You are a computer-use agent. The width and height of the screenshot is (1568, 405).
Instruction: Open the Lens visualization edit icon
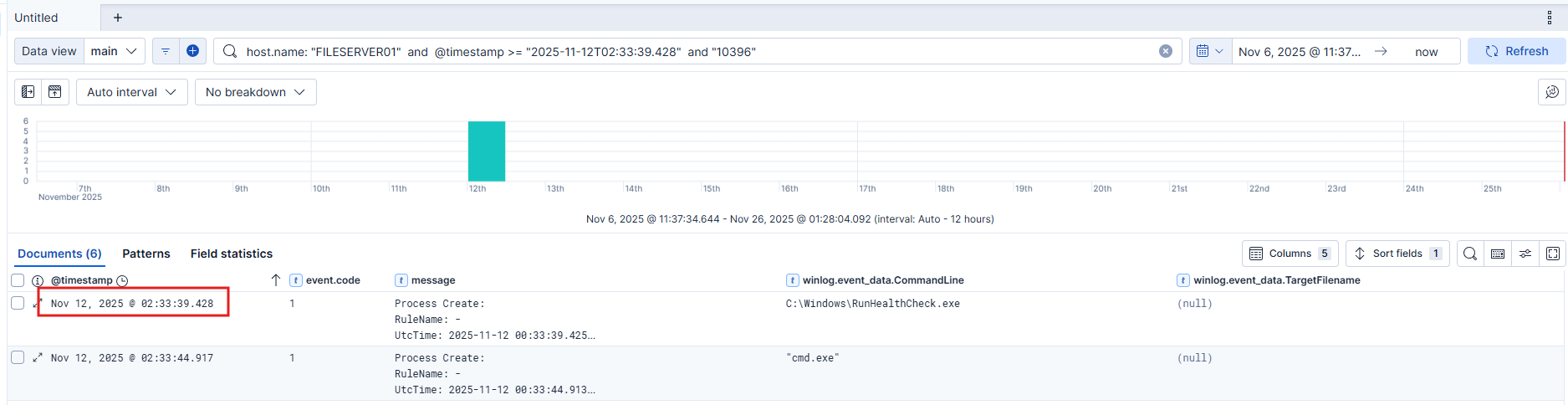[x=1551, y=92]
